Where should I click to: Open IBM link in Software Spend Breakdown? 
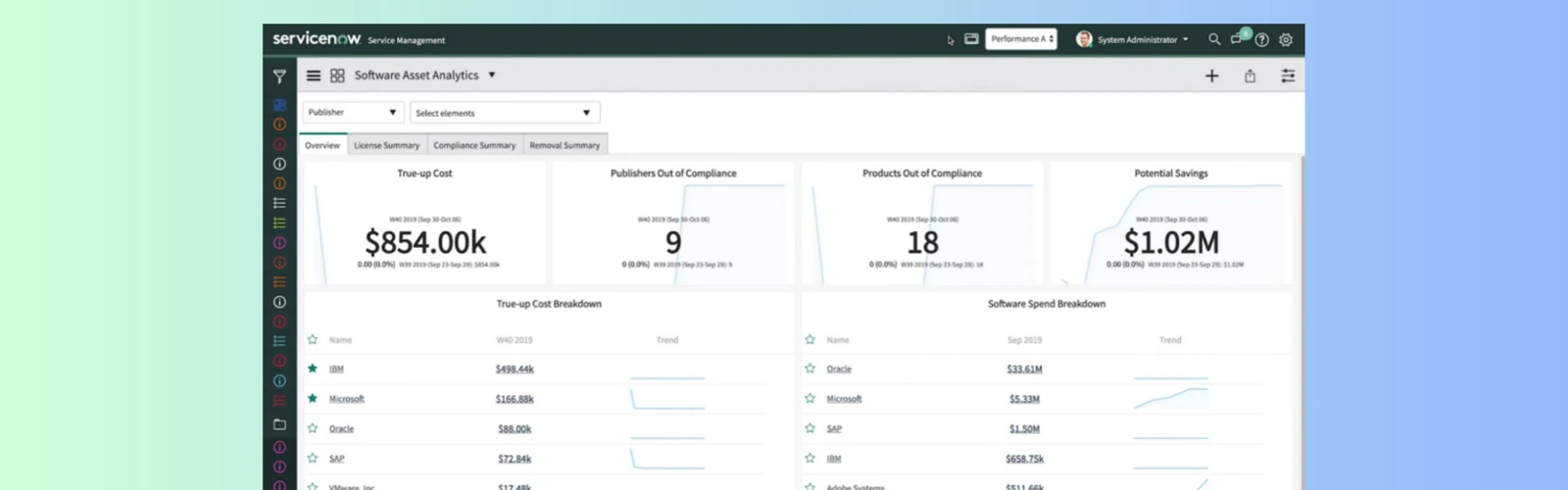coord(833,459)
